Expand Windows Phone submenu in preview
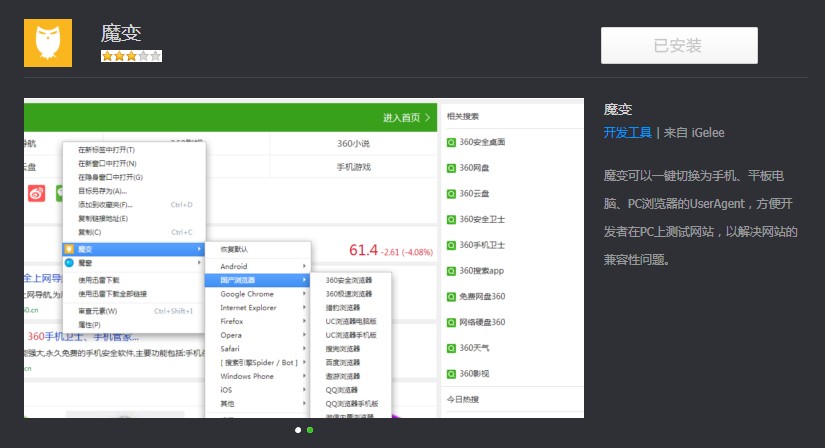Screen dimensions: 825x448 258,376
